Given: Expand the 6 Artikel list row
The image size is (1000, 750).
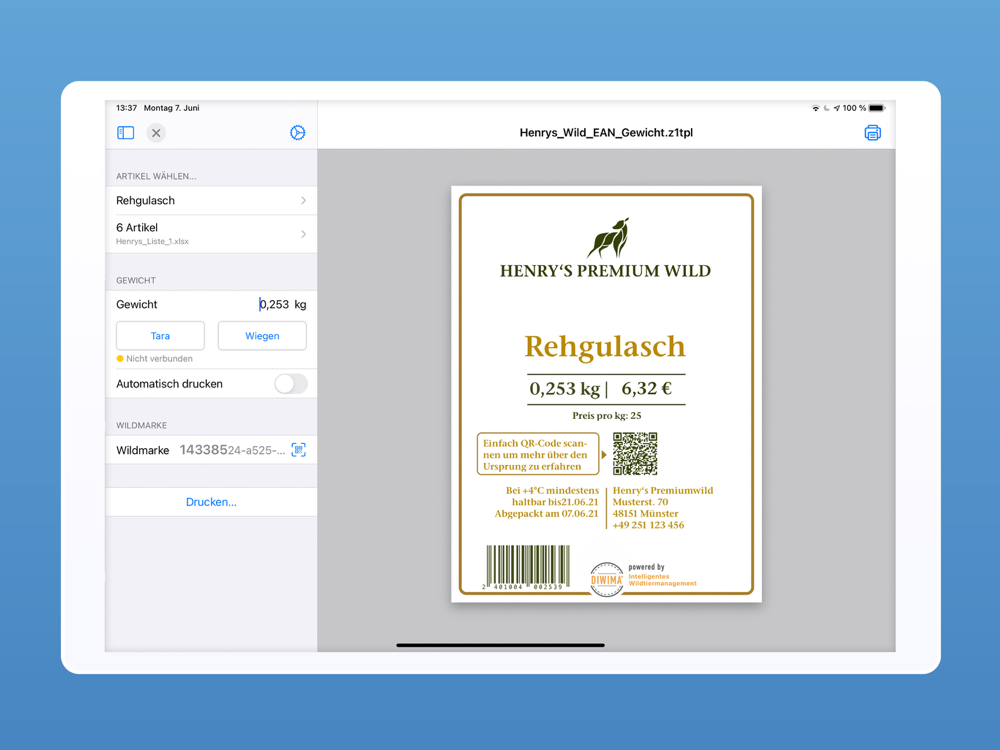Looking at the screenshot, I should tap(211, 233).
